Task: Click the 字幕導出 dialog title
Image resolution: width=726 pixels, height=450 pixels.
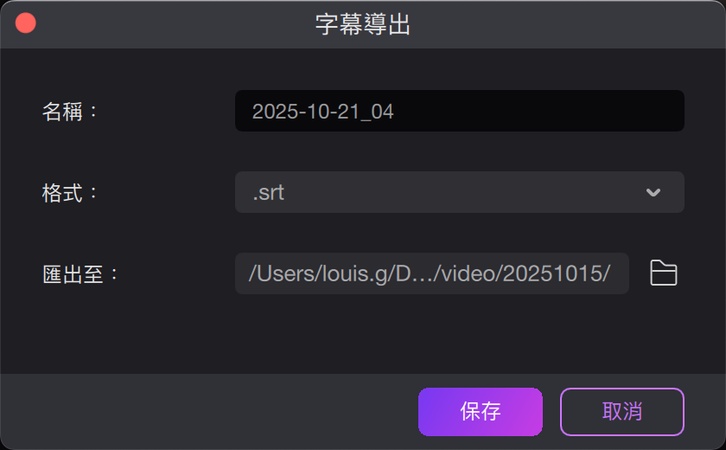Action: point(363,24)
